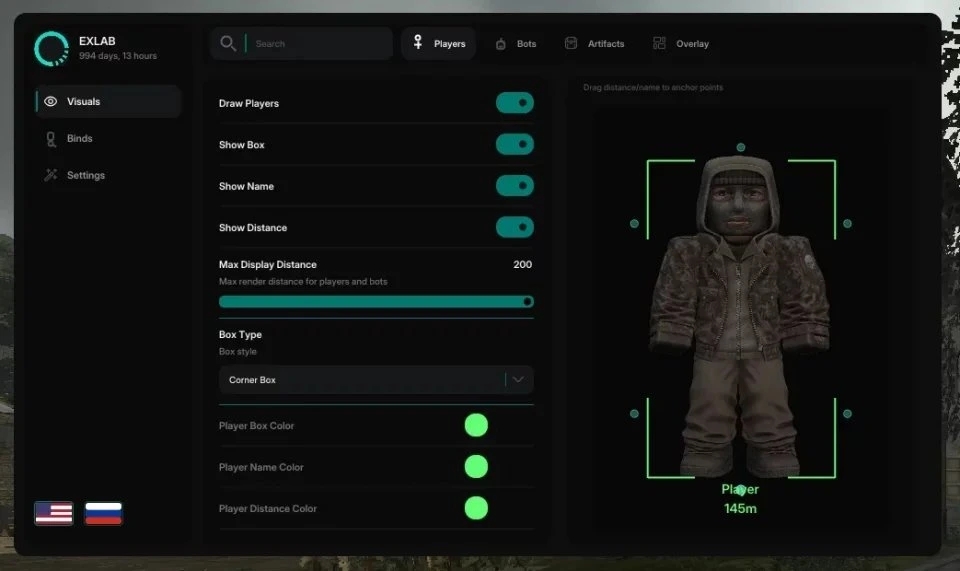Viewport: 960px width, 571px height.
Task: Click the Draw Players label
Action: (249, 103)
